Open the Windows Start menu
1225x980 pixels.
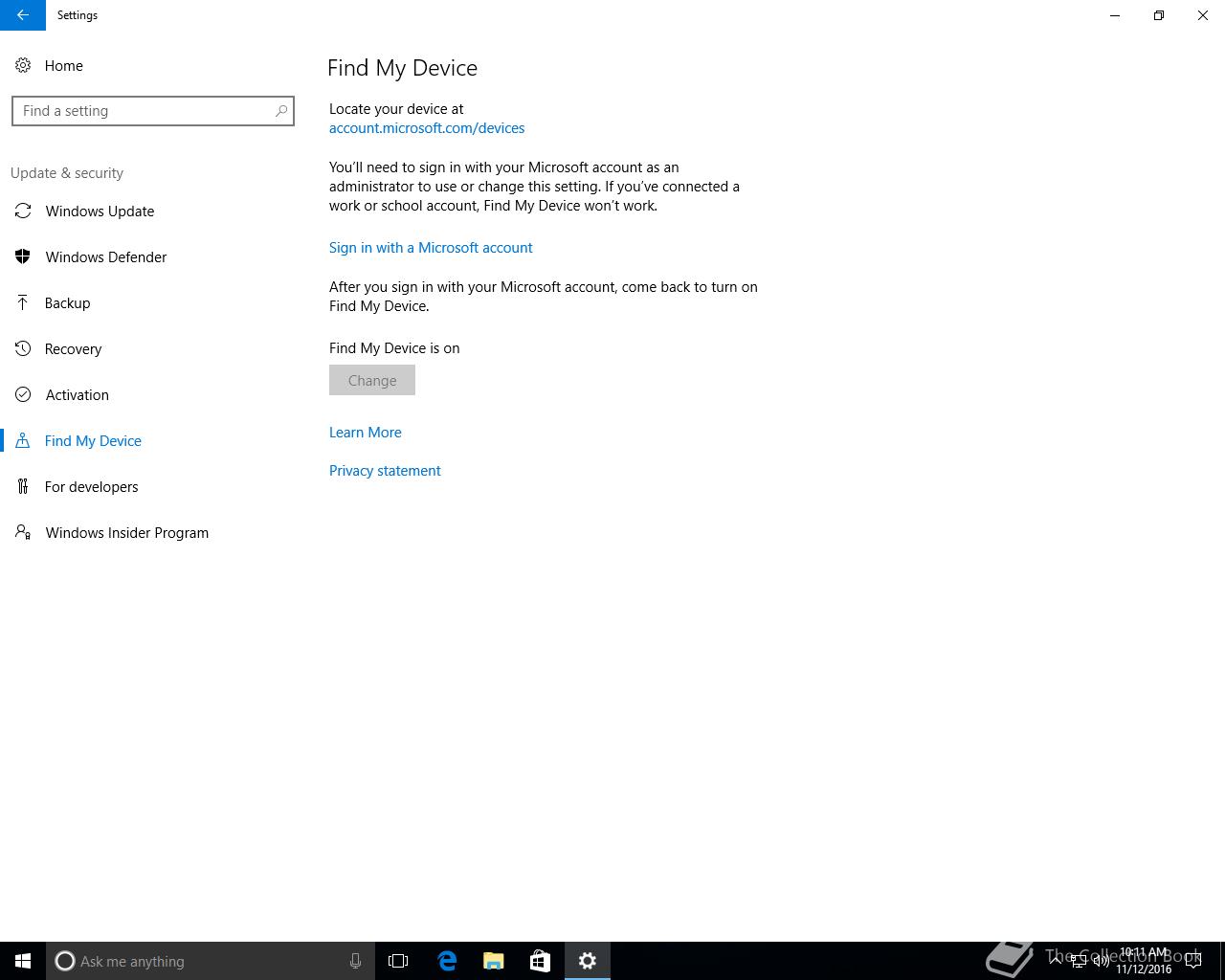[23, 961]
